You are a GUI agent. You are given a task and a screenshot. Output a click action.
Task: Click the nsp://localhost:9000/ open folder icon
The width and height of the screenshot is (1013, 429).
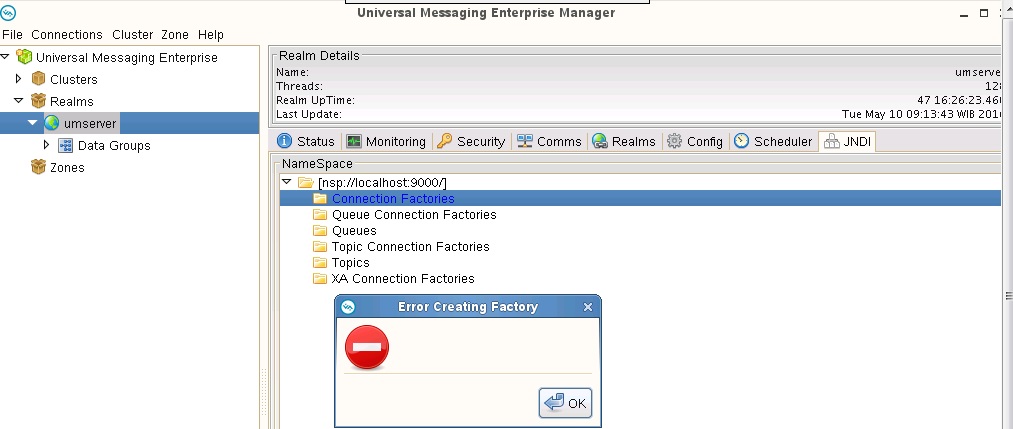pos(306,183)
